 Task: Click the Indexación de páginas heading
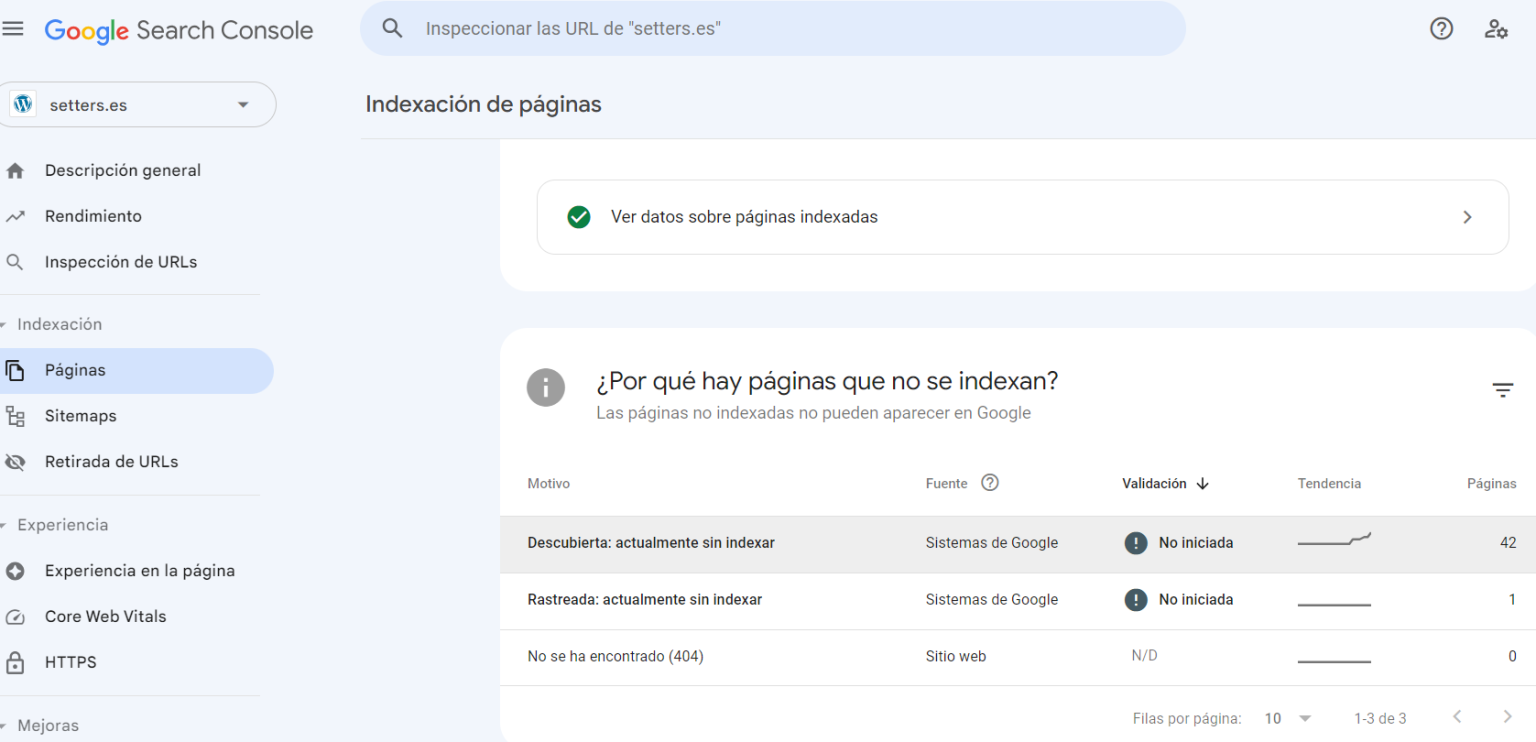(x=483, y=104)
